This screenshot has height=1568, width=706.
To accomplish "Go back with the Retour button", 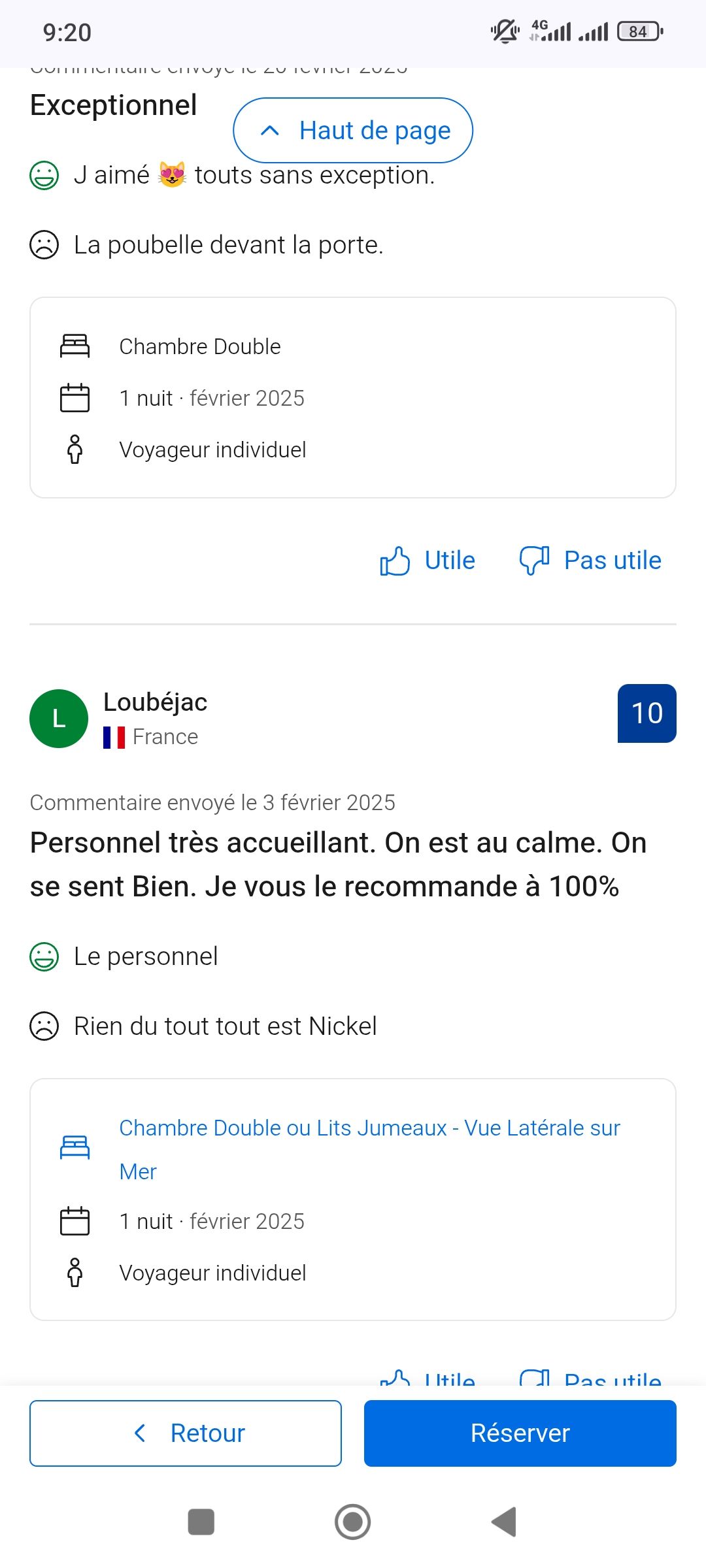I will pos(186,1433).
